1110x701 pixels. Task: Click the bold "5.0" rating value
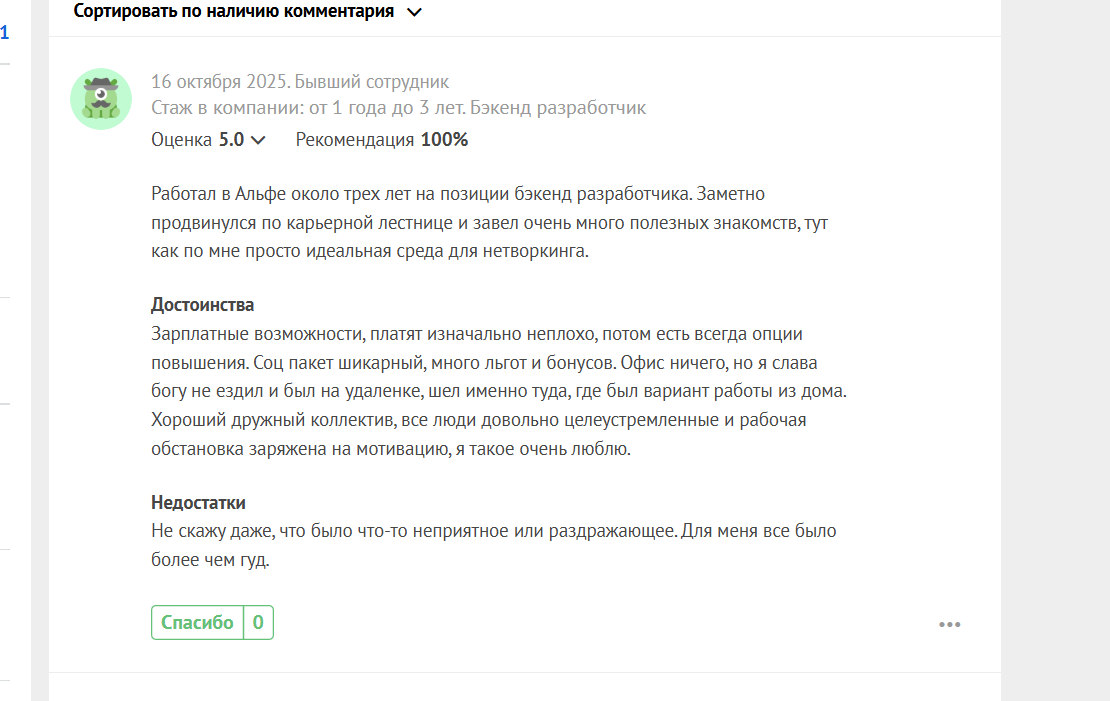coord(231,140)
